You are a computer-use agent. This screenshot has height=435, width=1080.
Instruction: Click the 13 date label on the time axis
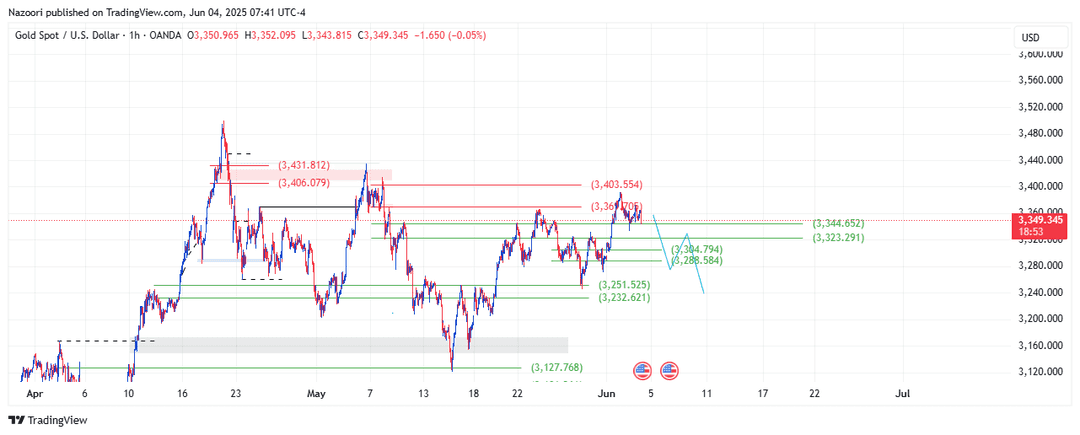point(423,394)
